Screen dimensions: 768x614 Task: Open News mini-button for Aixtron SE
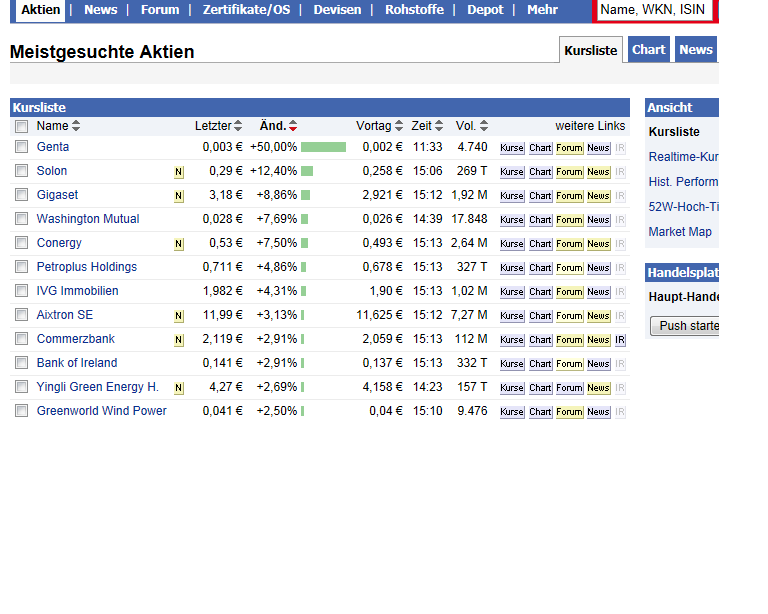(599, 316)
